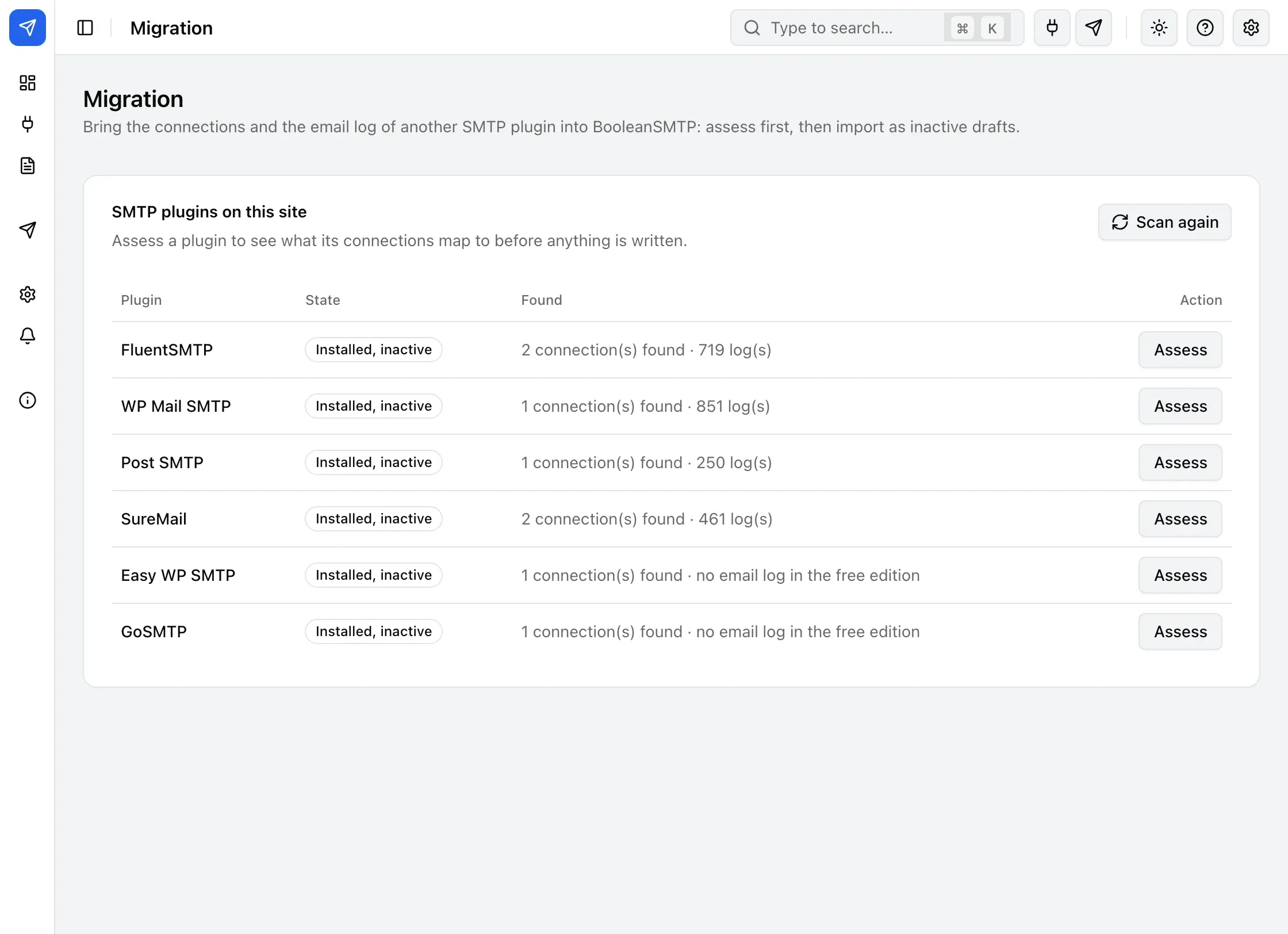Image resolution: width=1288 pixels, height=934 pixels.
Task: Click the Found column header
Action: pyautogui.click(x=542, y=300)
